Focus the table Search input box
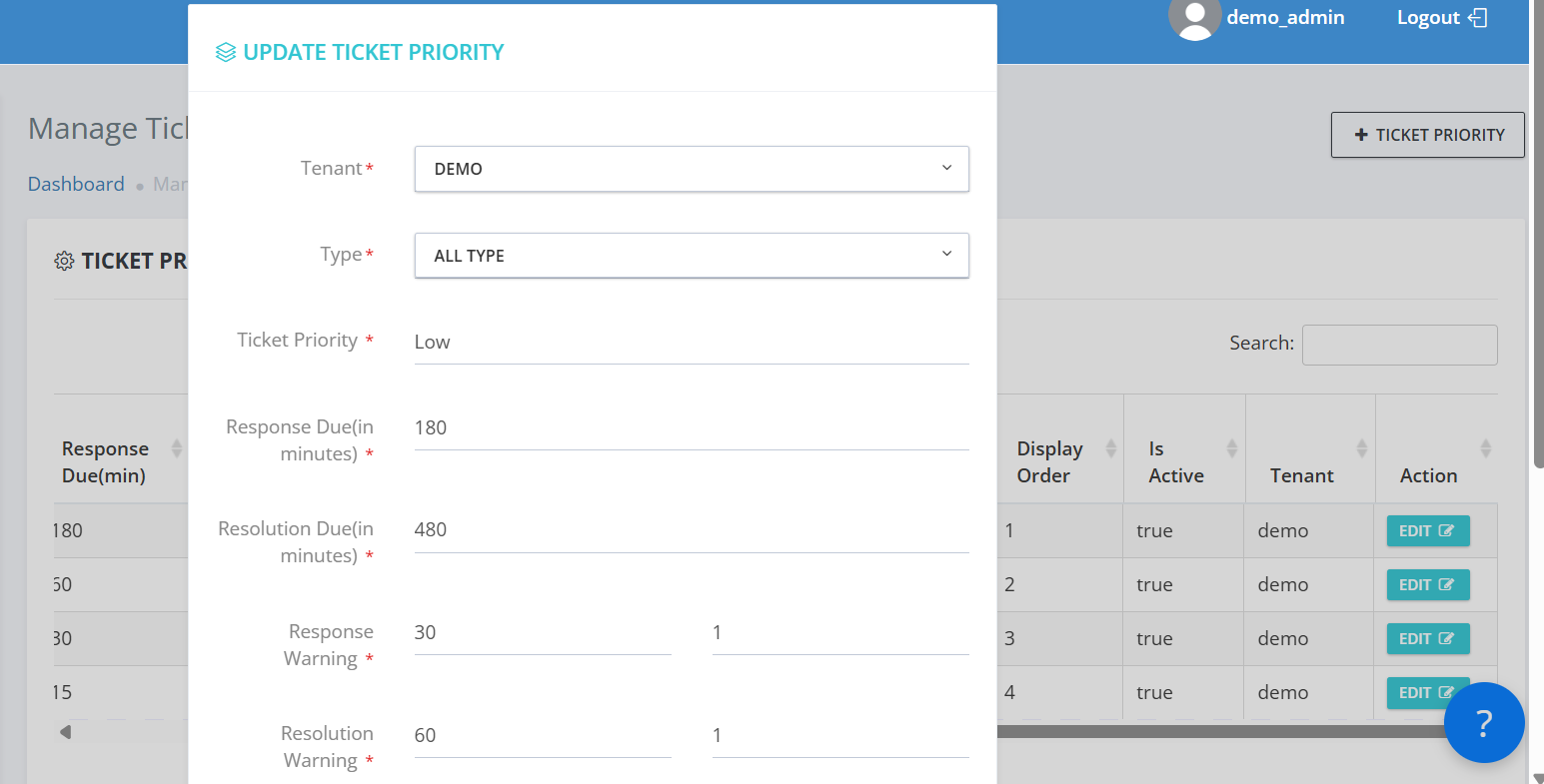 (1399, 345)
